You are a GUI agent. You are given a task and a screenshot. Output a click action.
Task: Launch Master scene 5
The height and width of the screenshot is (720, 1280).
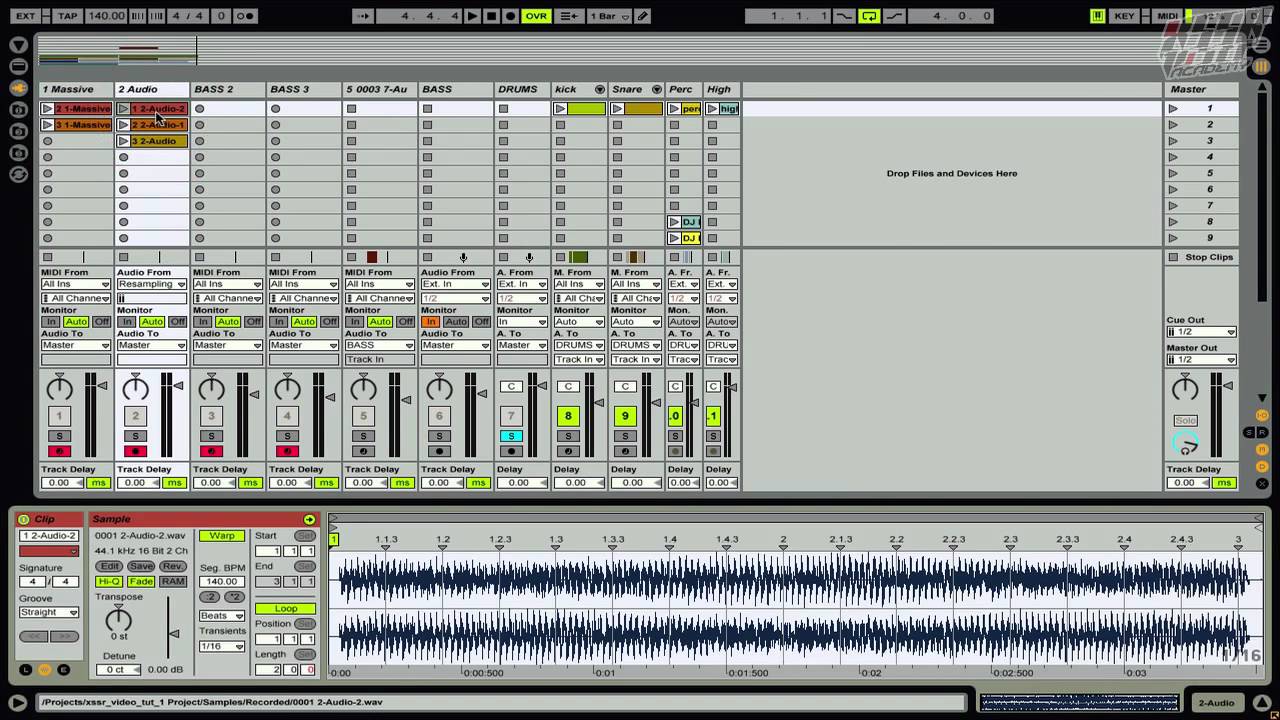(1172, 173)
